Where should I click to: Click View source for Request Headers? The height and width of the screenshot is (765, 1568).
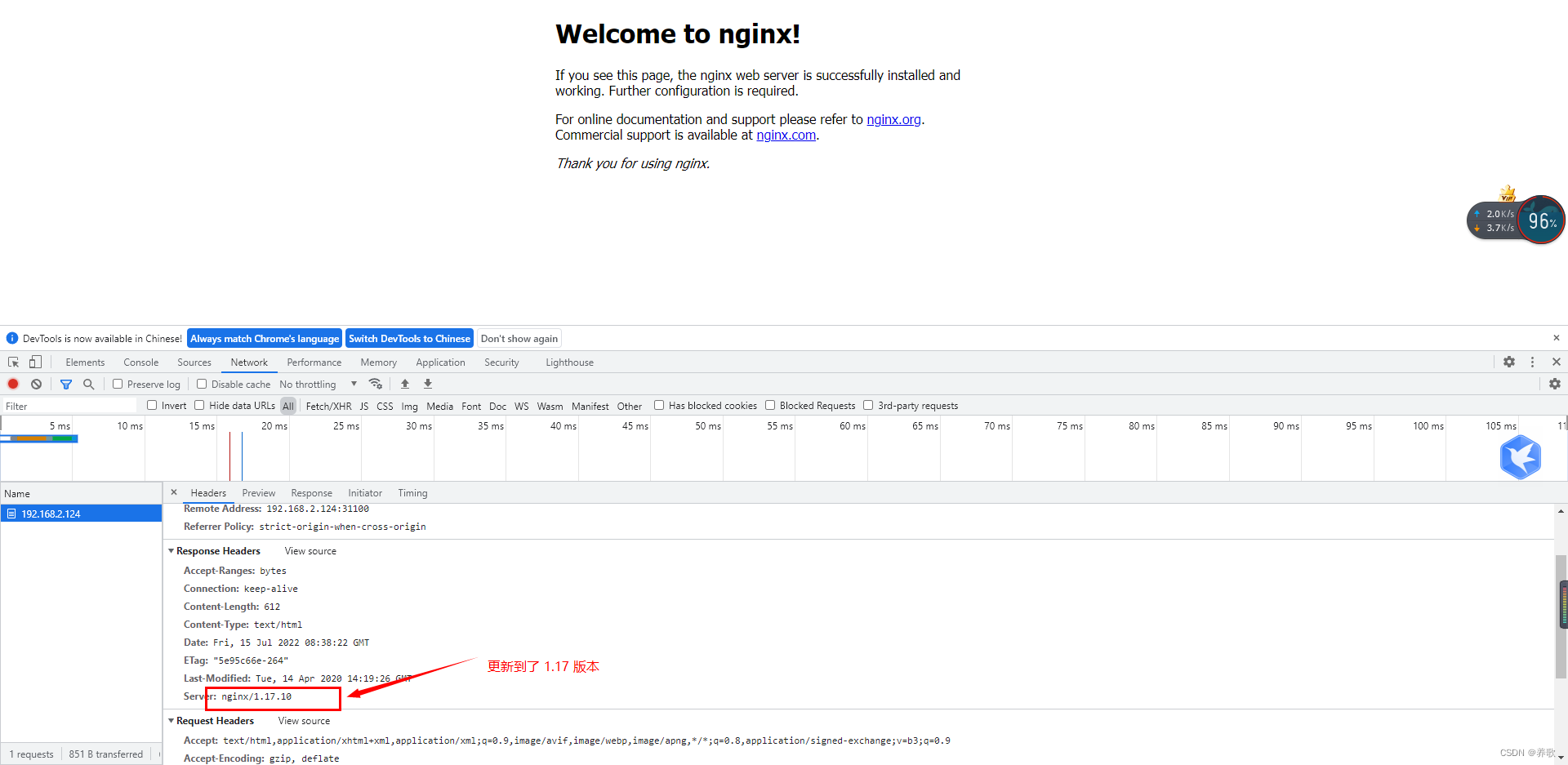[x=304, y=721]
